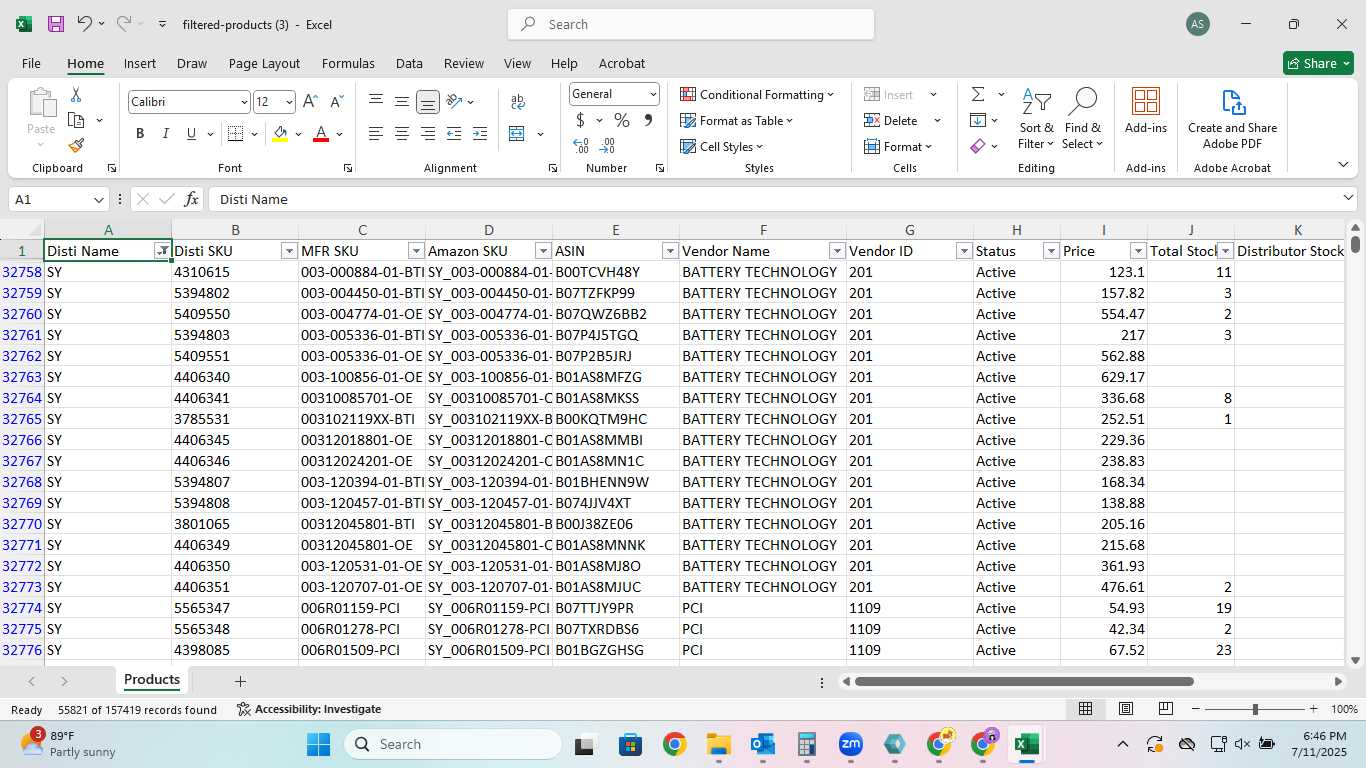This screenshot has height=768, width=1366.
Task: Toggle Align Right for text
Action: 428,134
